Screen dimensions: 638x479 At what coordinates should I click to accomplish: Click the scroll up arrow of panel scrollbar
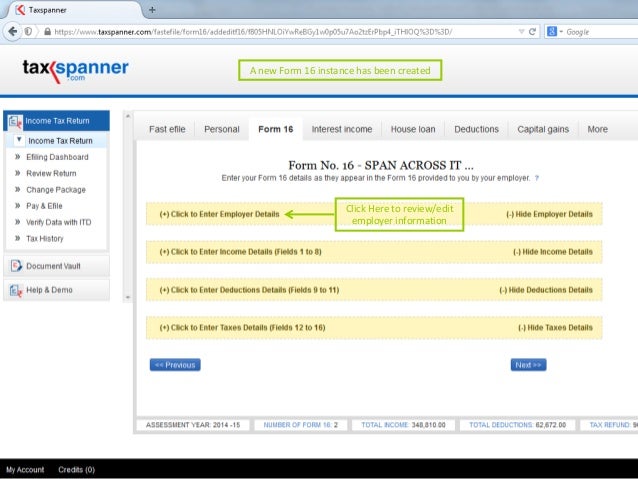(128, 116)
